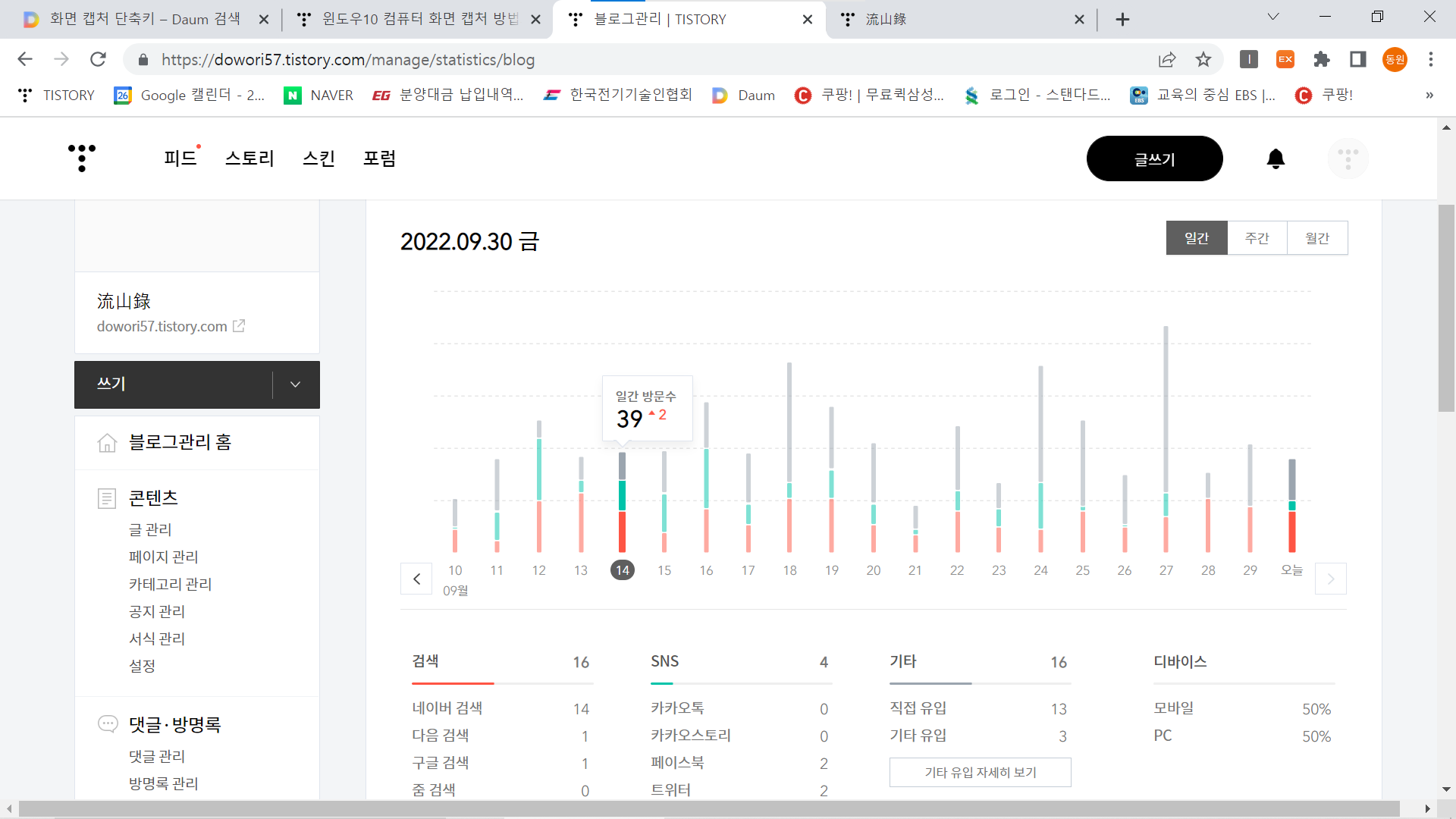Screen dimensions: 1456x819
Task: Open the notification bell
Action: click(x=1276, y=158)
